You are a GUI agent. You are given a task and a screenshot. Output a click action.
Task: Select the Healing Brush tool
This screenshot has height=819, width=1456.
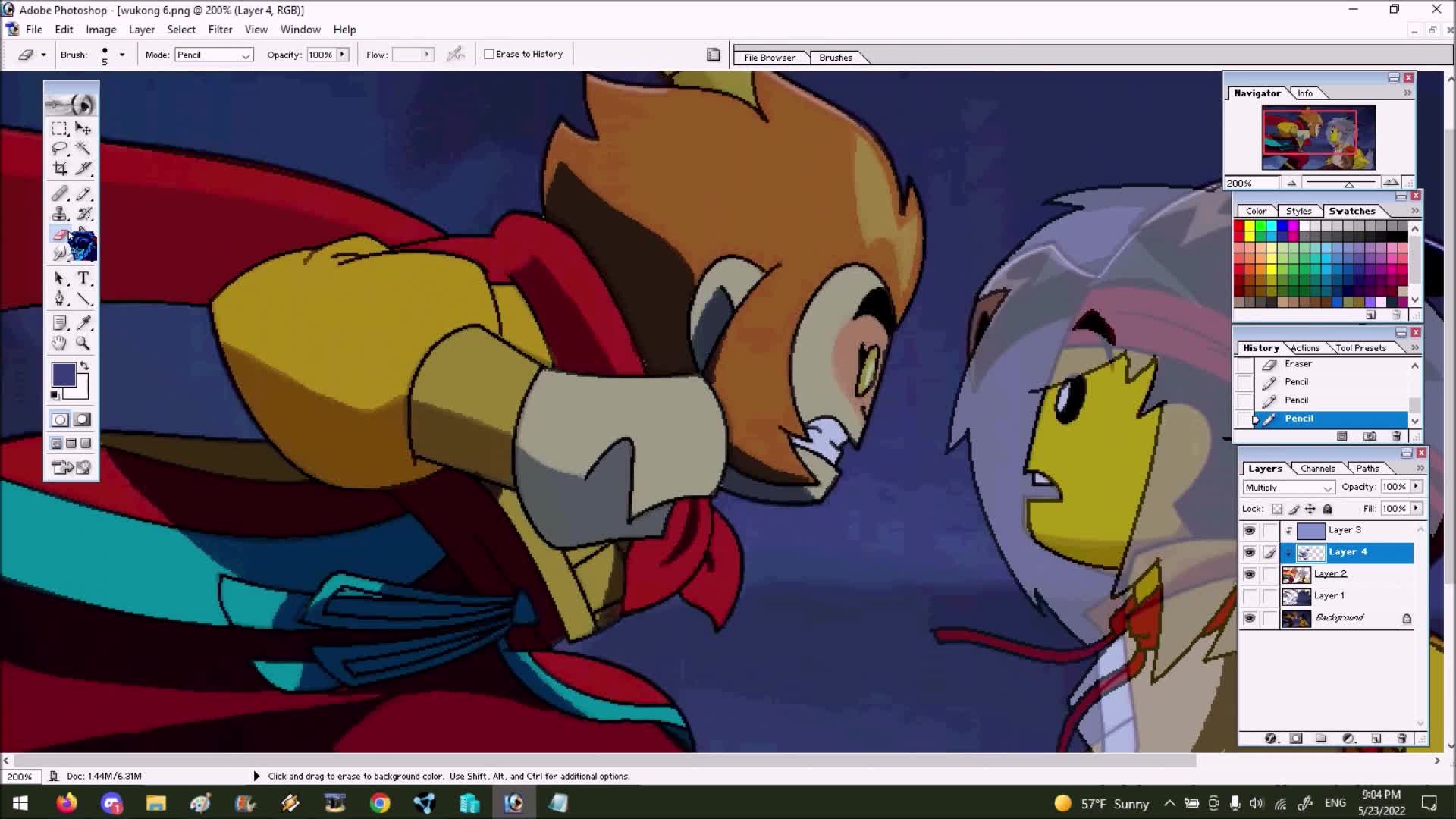[x=59, y=194]
